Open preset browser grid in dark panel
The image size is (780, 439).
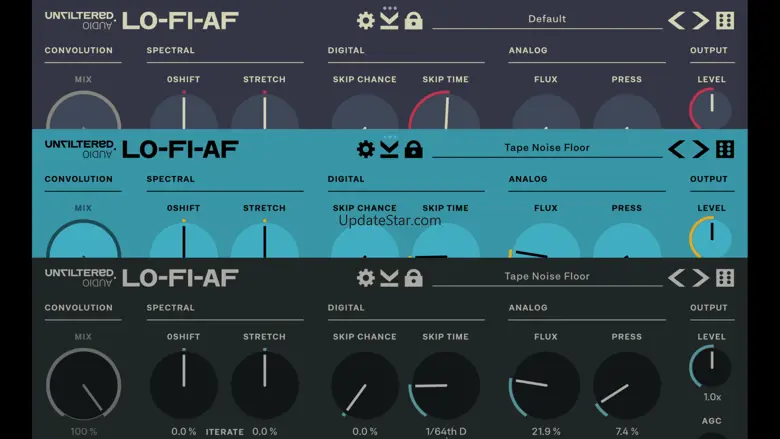(725, 278)
